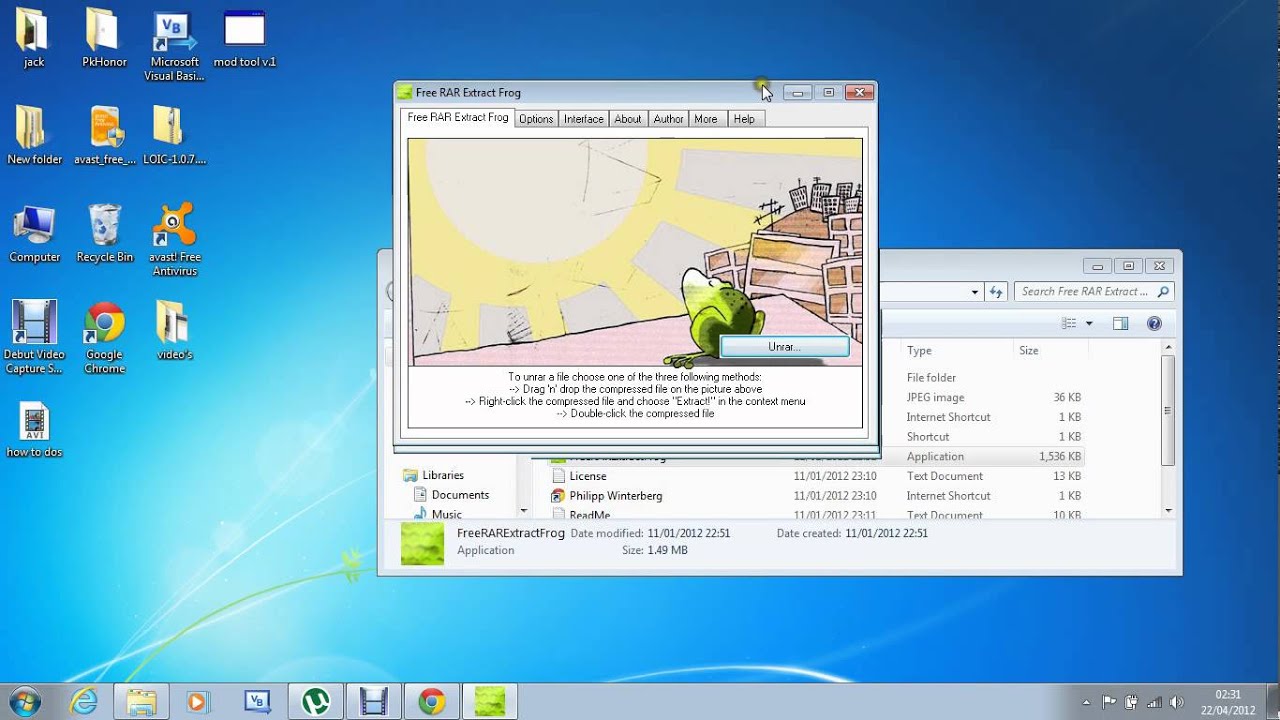Select the New folder desktop icon
1280x720 pixels.
point(34,136)
